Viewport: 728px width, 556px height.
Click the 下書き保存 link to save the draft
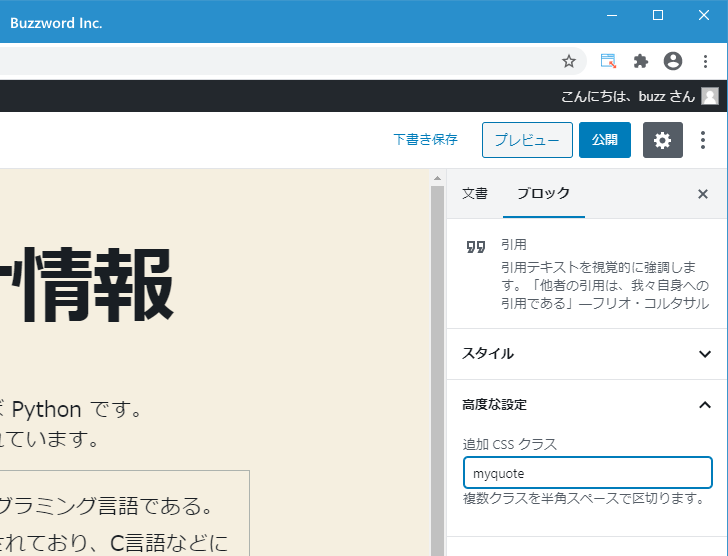click(425, 139)
